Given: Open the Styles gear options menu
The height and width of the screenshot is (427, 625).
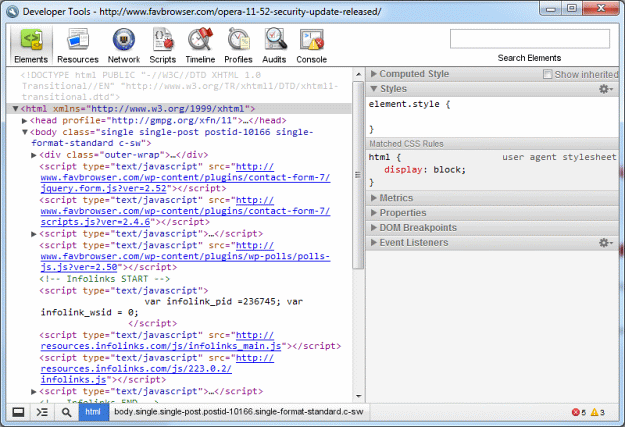Looking at the screenshot, I should click(x=604, y=89).
